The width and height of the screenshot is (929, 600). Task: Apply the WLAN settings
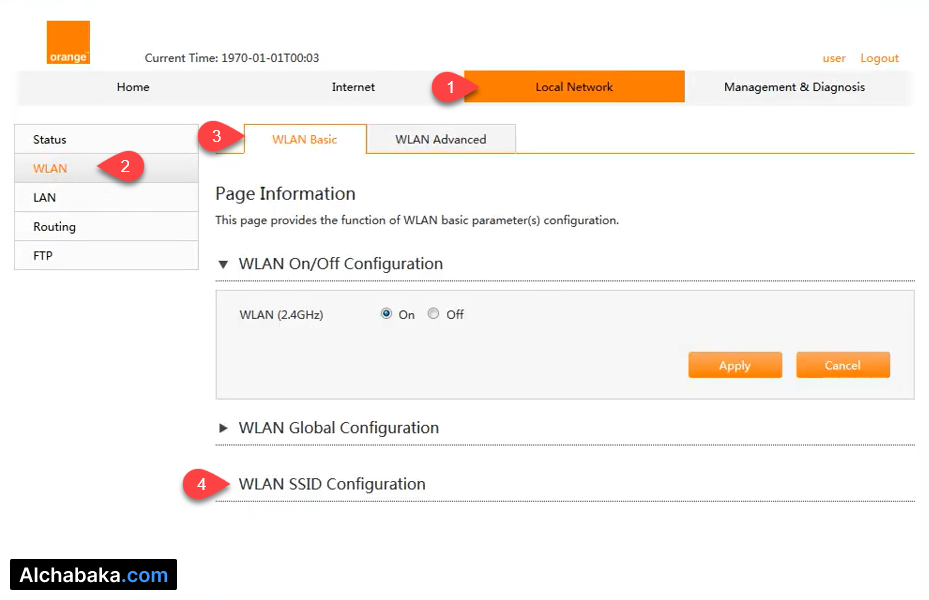pyautogui.click(x=735, y=364)
